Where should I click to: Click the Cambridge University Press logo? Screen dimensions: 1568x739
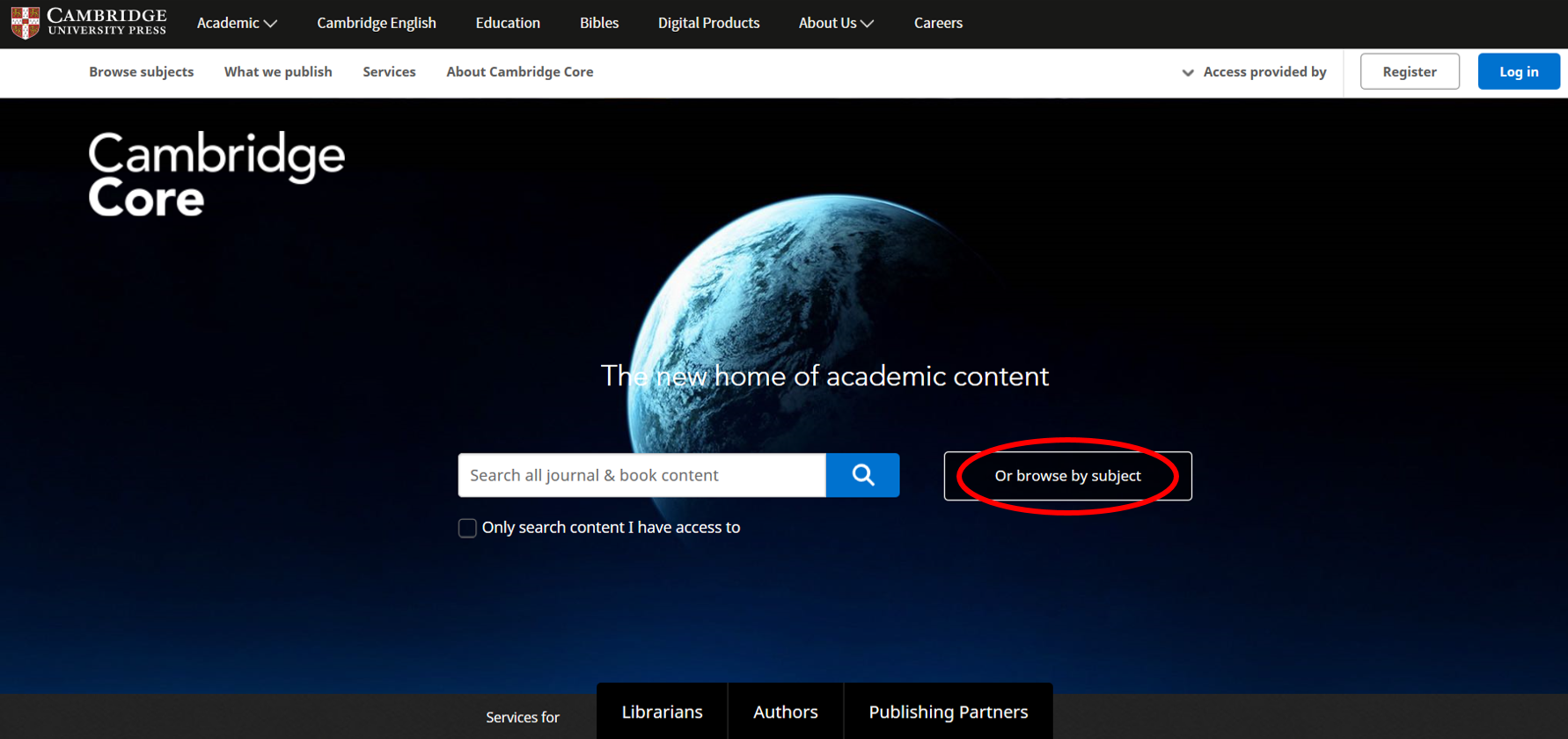click(88, 23)
